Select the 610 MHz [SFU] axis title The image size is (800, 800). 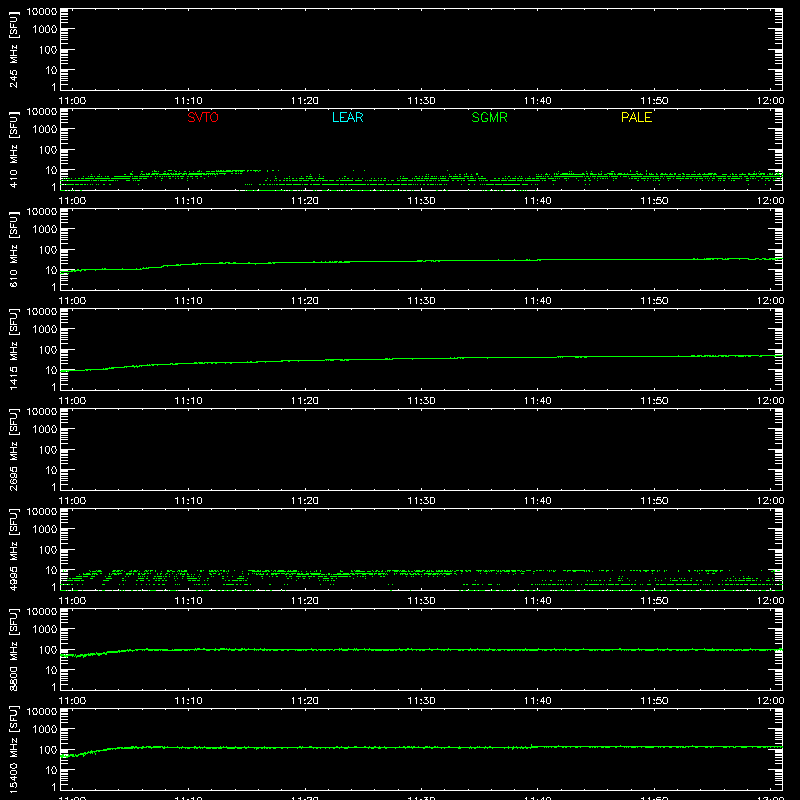13,249
